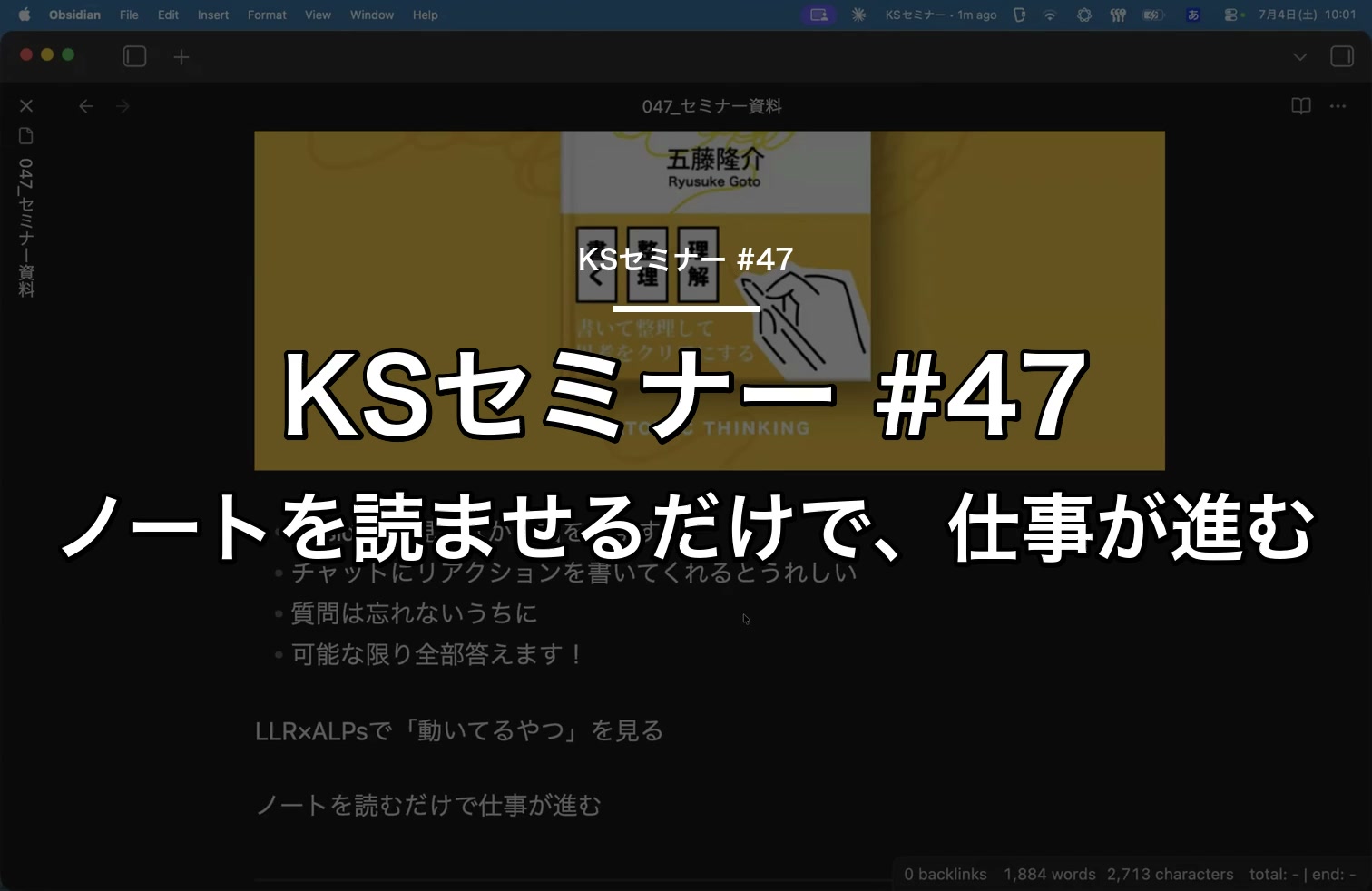Click the three-fork icon in the menu bar
The width and height of the screenshot is (1372, 891).
coord(1118,15)
